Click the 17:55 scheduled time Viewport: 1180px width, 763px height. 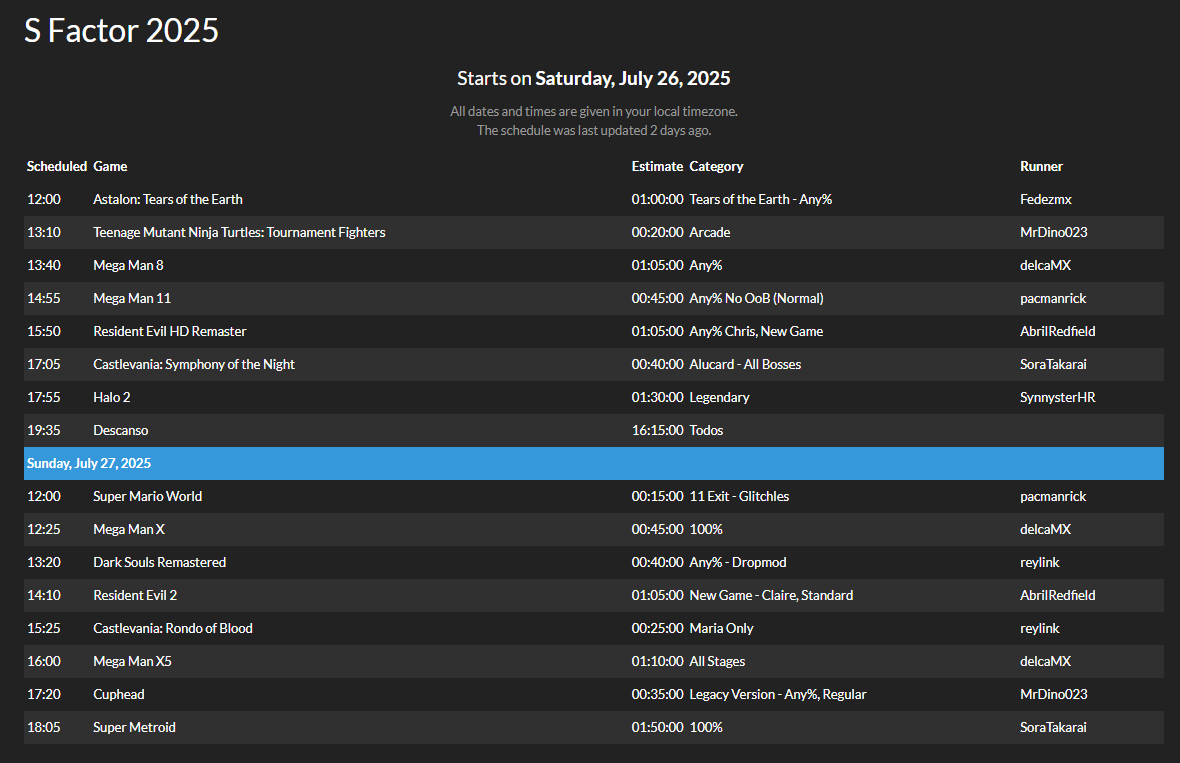[44, 397]
